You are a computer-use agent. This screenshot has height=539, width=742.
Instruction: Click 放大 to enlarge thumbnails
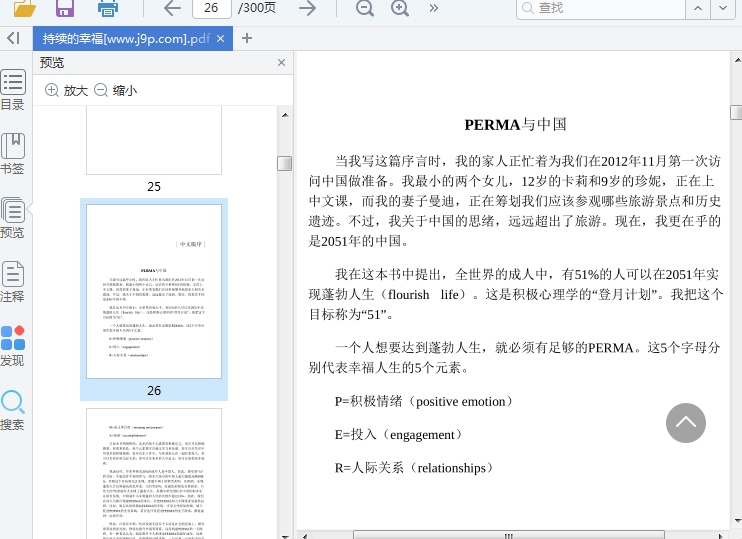[66, 90]
